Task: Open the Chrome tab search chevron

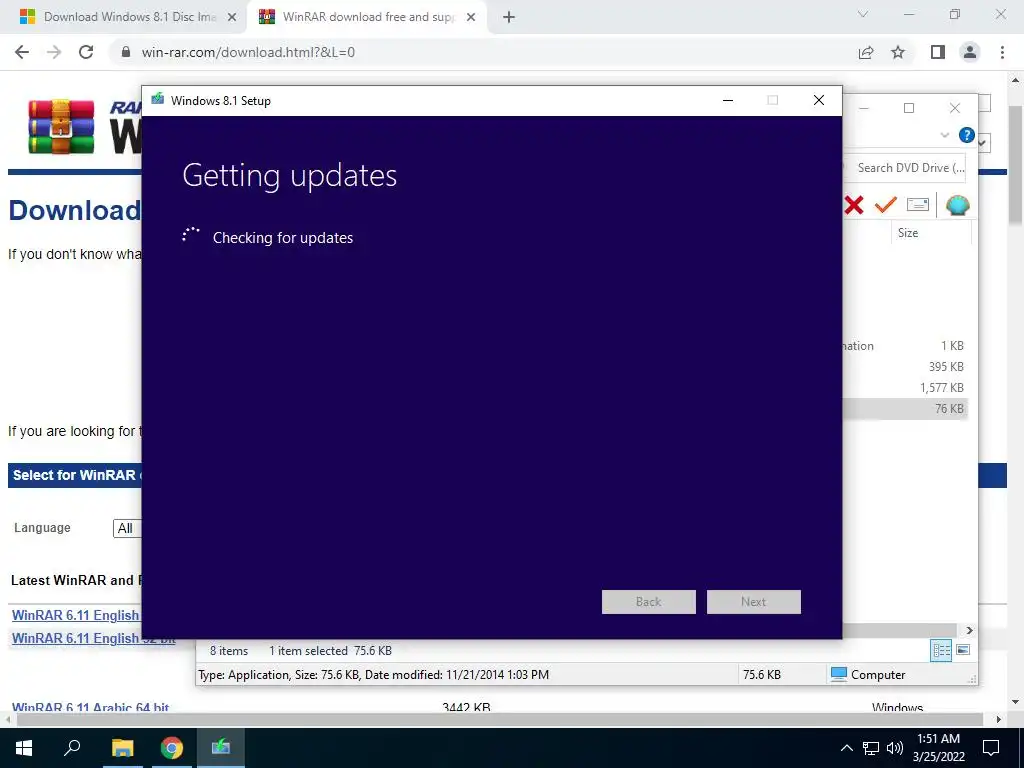Action: click(x=863, y=14)
